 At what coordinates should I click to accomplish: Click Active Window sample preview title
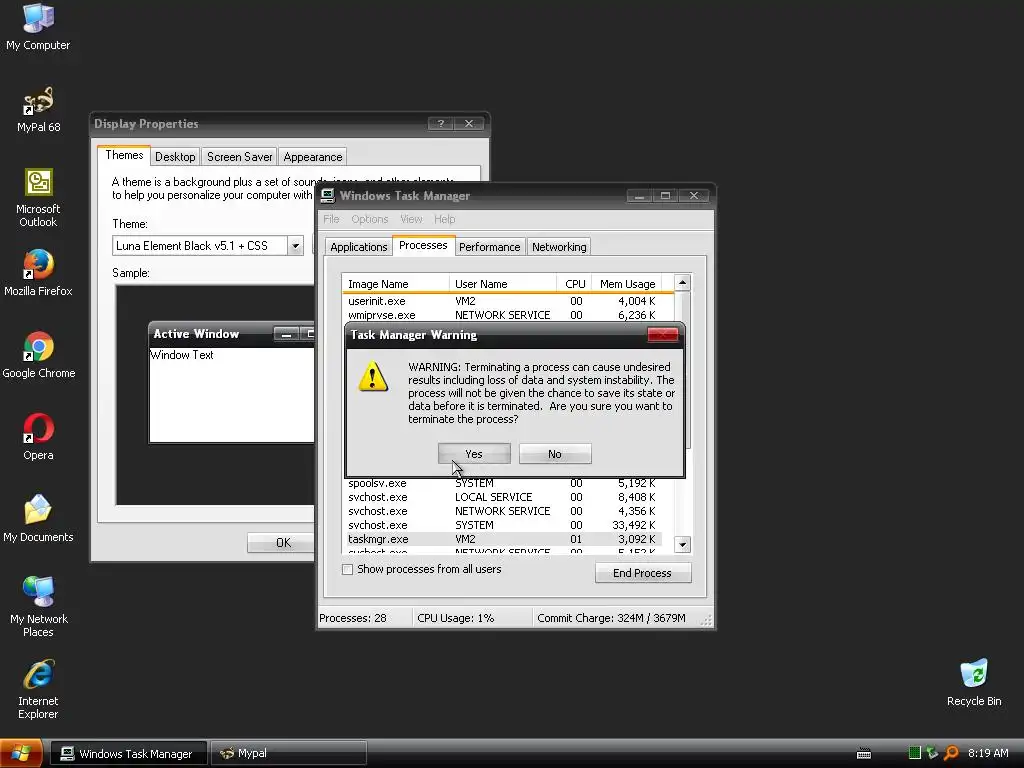[x=196, y=334]
